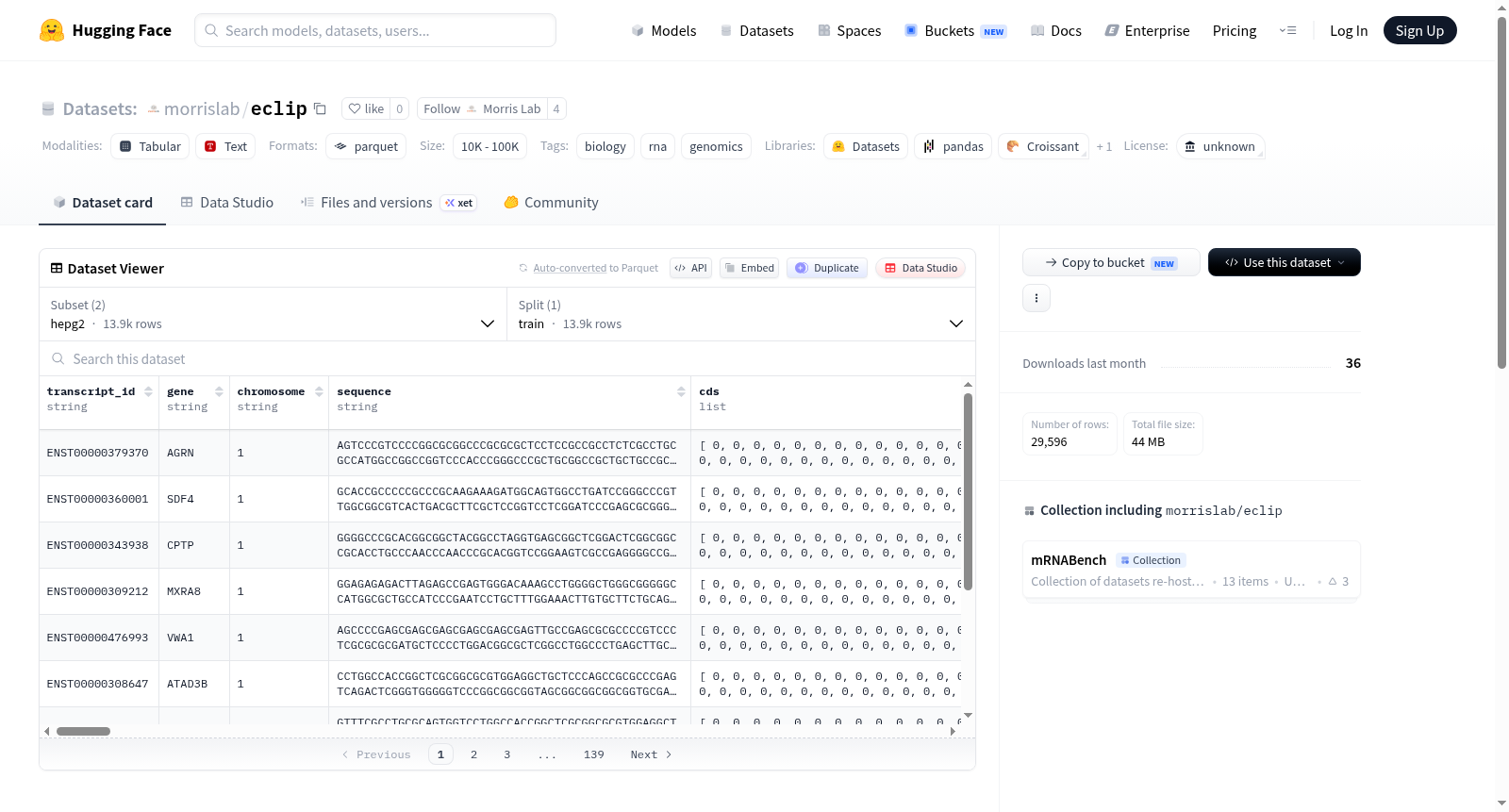Open the morrislab organization link
This screenshot has height=812, width=1509.
coord(202,108)
